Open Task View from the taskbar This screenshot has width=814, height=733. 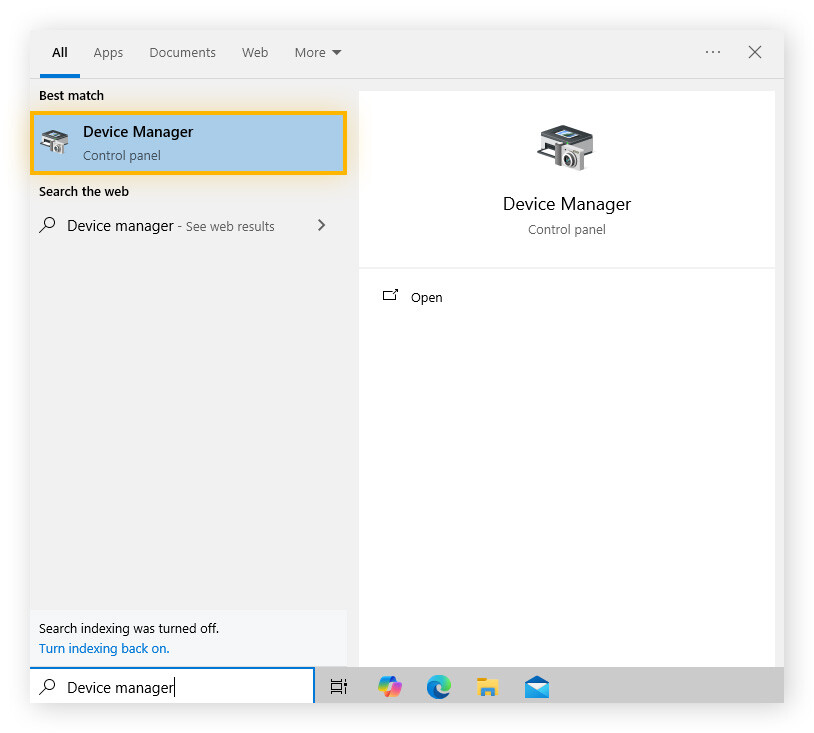point(339,687)
